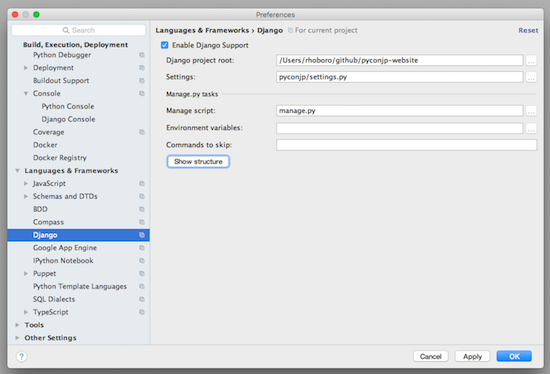This screenshot has width=550, height=374.
Task: Click the project-level icon beside Compass
Action: 142,222
